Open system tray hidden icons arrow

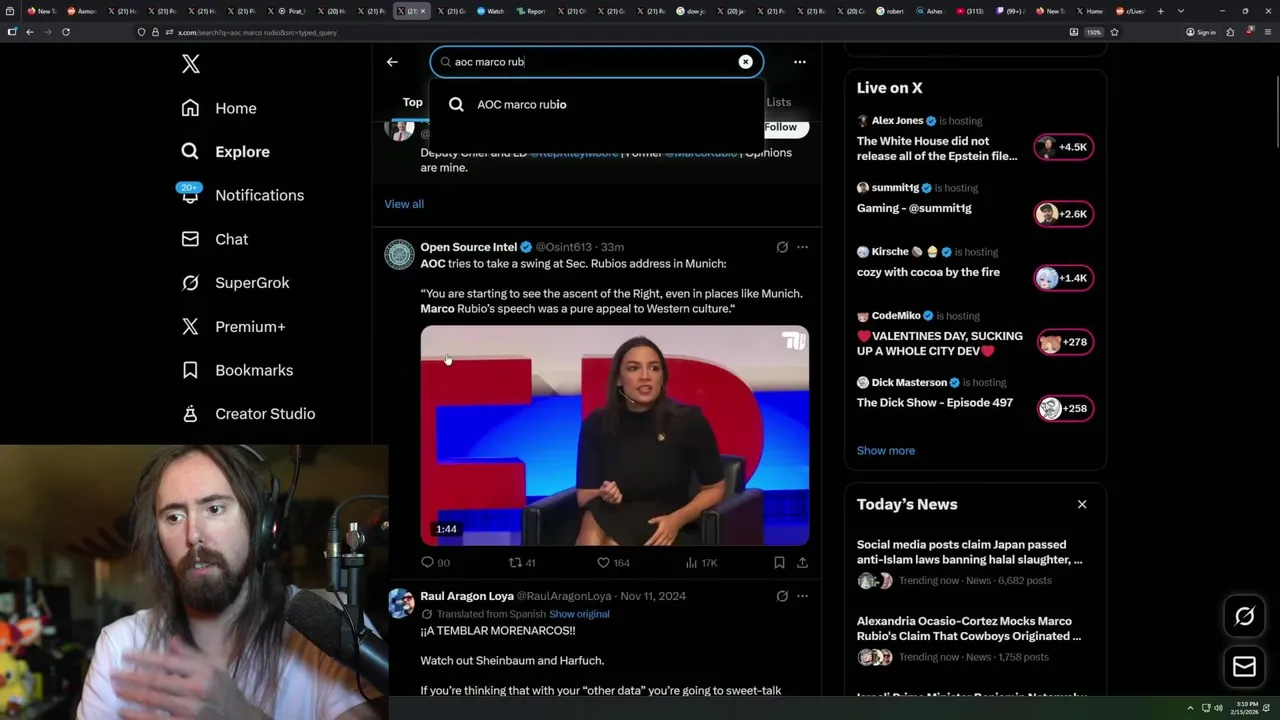1190,708
